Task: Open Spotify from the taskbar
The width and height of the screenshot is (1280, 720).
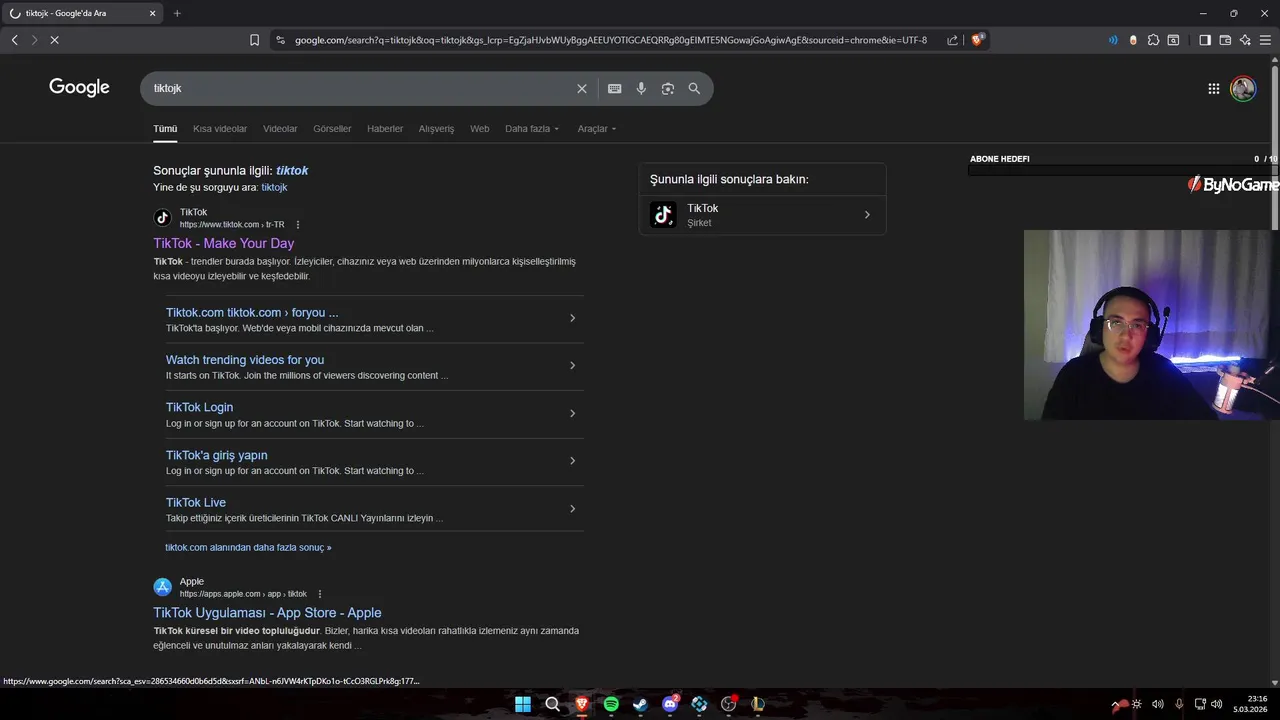Action: 611,704
